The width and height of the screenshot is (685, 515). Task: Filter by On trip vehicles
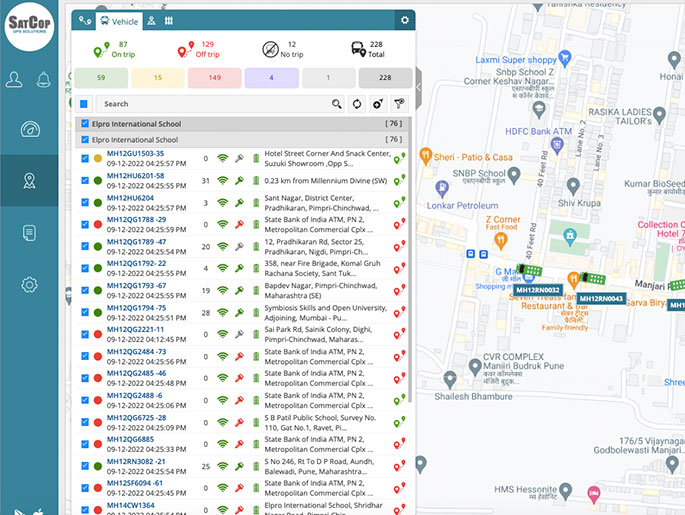click(x=110, y=49)
